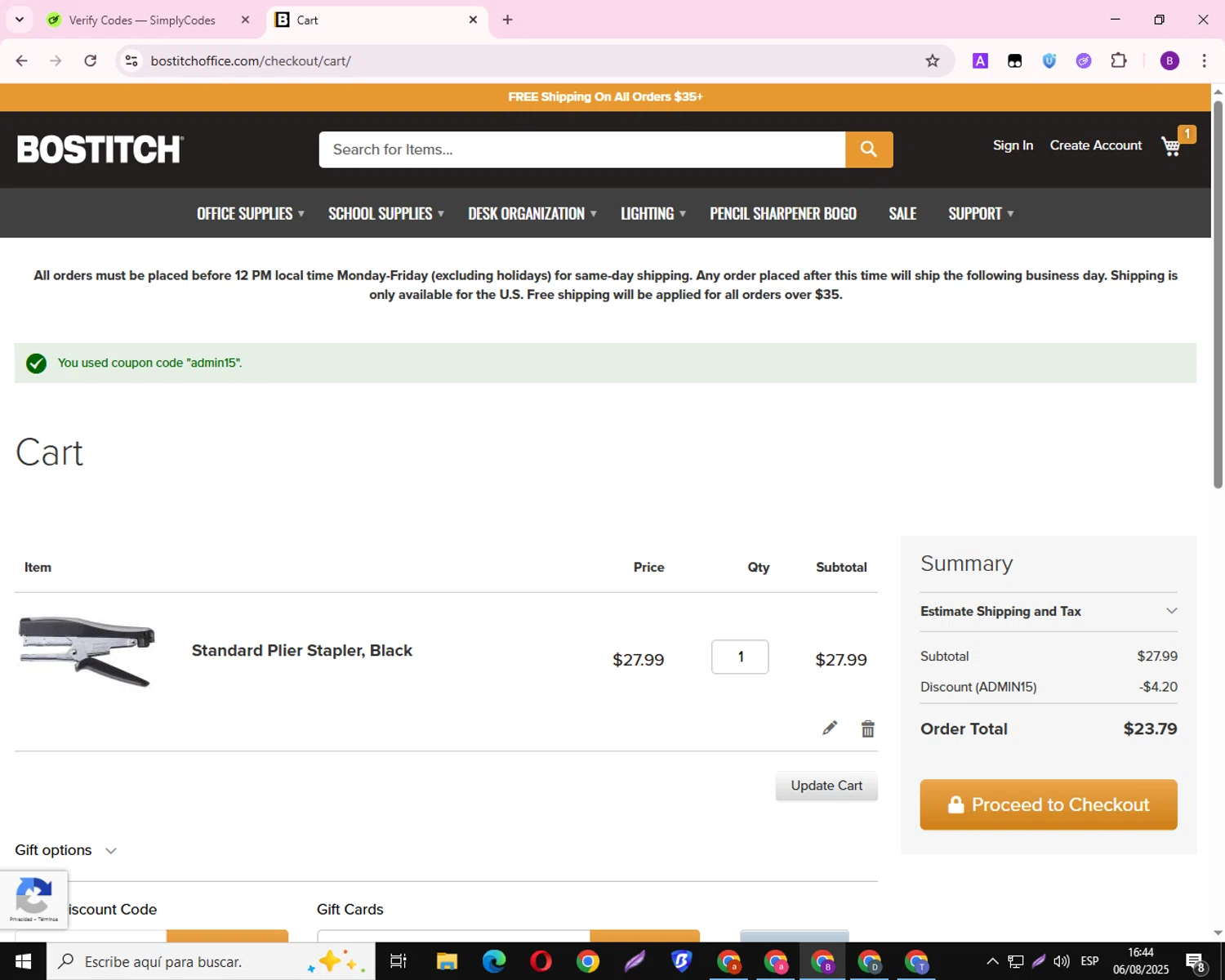Viewport: 1225px width, 980px height.
Task: Bookmark page with star icon
Action: pos(932,60)
